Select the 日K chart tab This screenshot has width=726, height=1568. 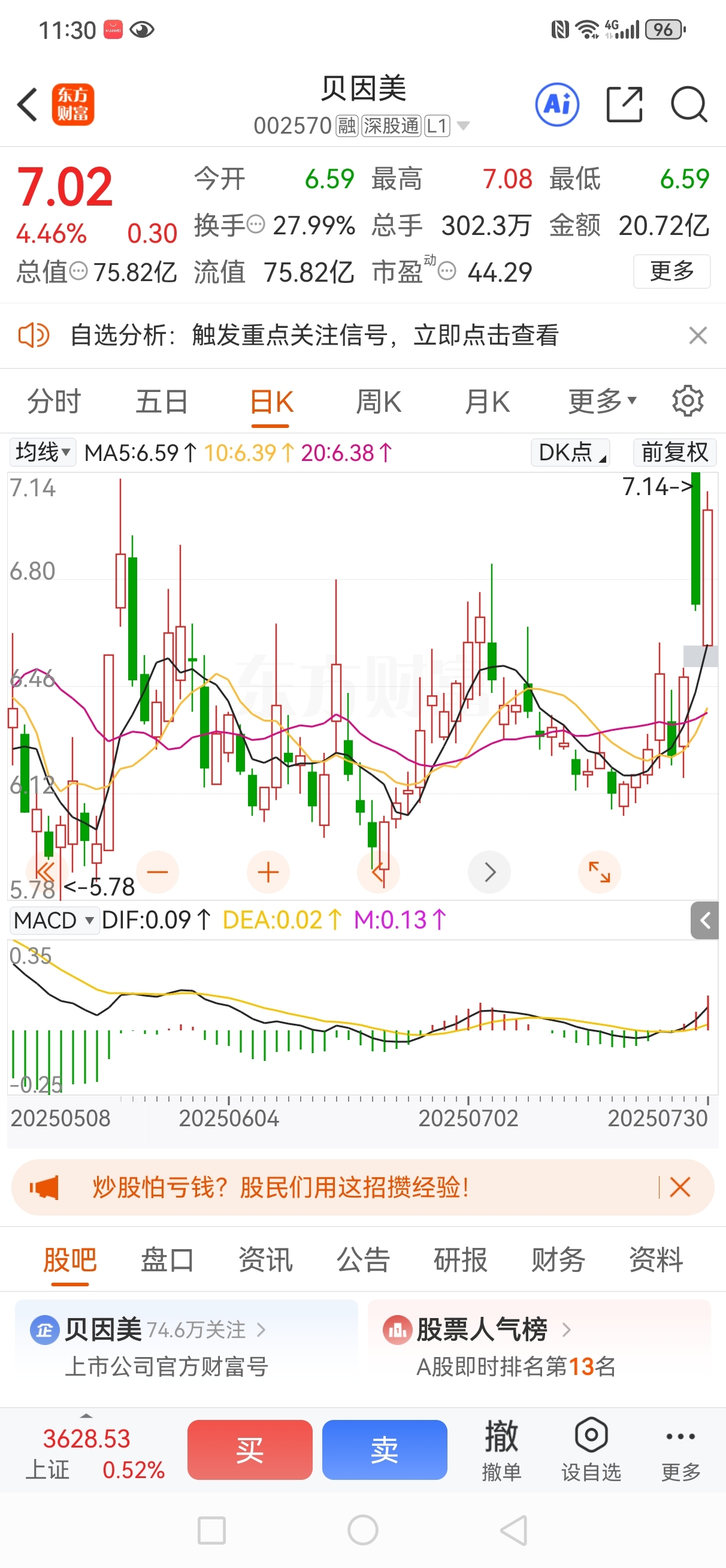point(271,402)
